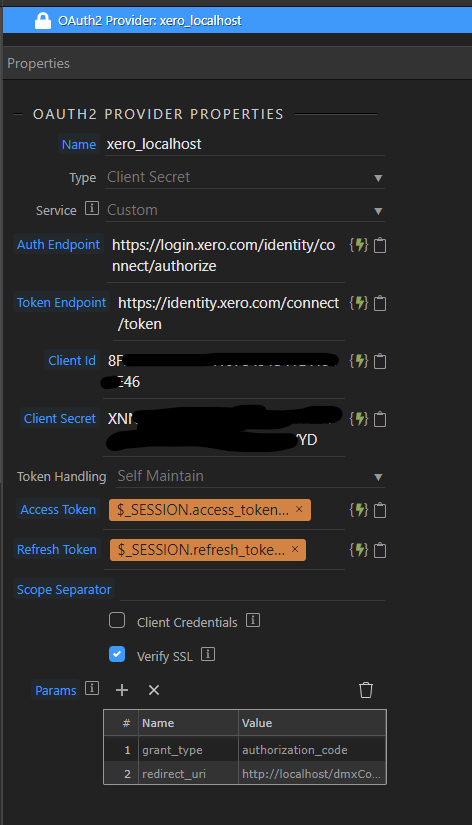Remove selected param with X icon
Screen dimensions: 472x825
click(x=154, y=690)
